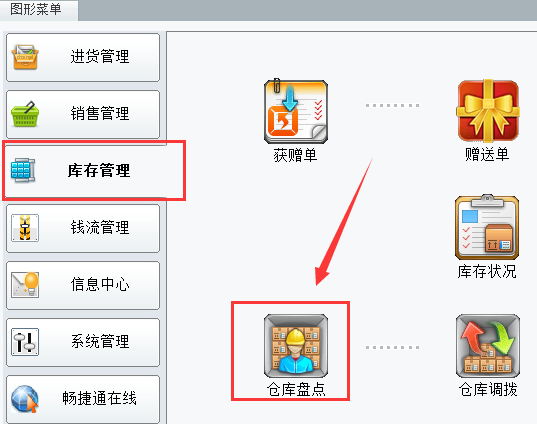Select the 钱流管理 menu button
Screen dimensions: 537x424
pos(83,228)
